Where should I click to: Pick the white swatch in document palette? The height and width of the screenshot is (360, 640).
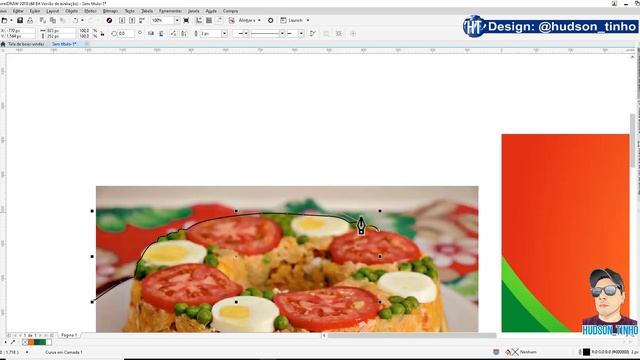tap(49, 342)
